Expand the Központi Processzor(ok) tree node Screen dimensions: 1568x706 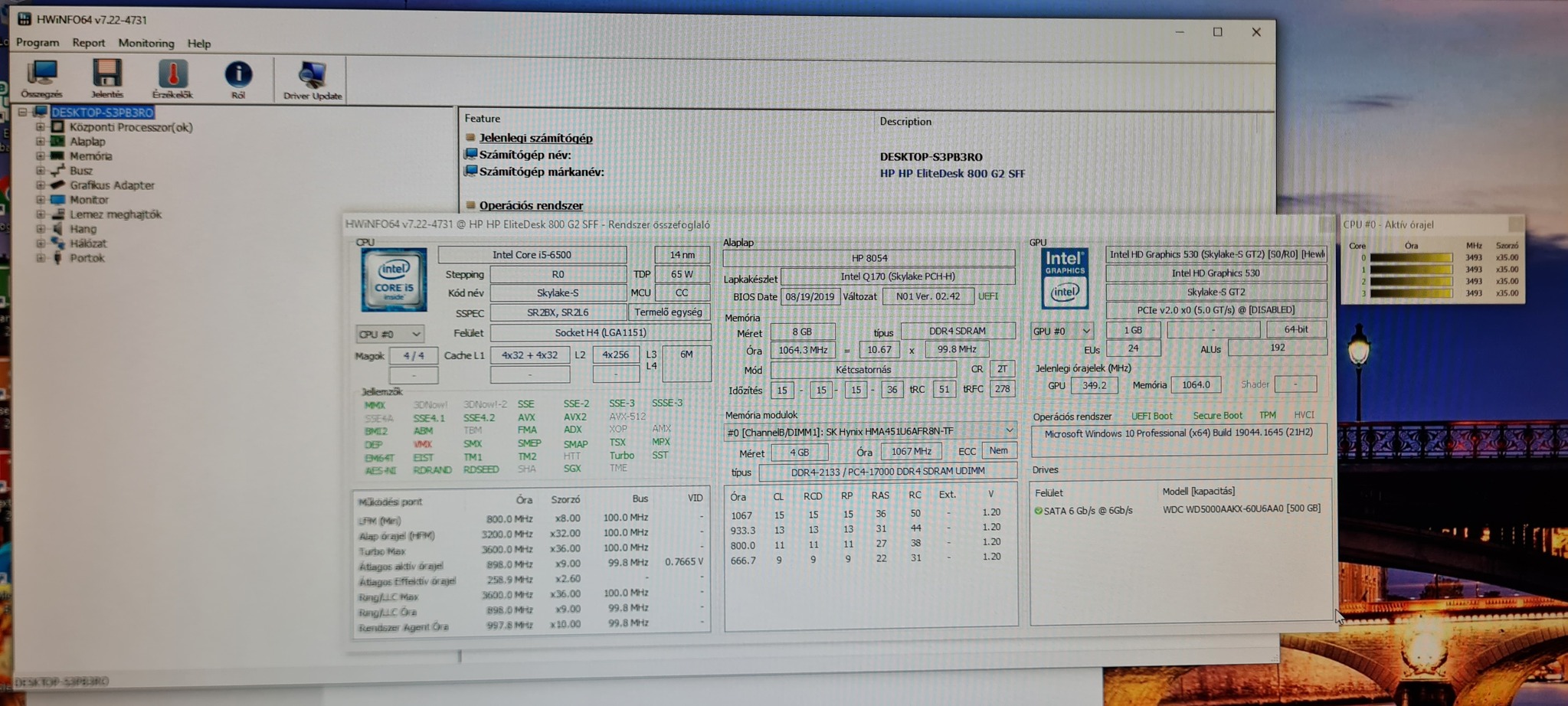coord(38,127)
